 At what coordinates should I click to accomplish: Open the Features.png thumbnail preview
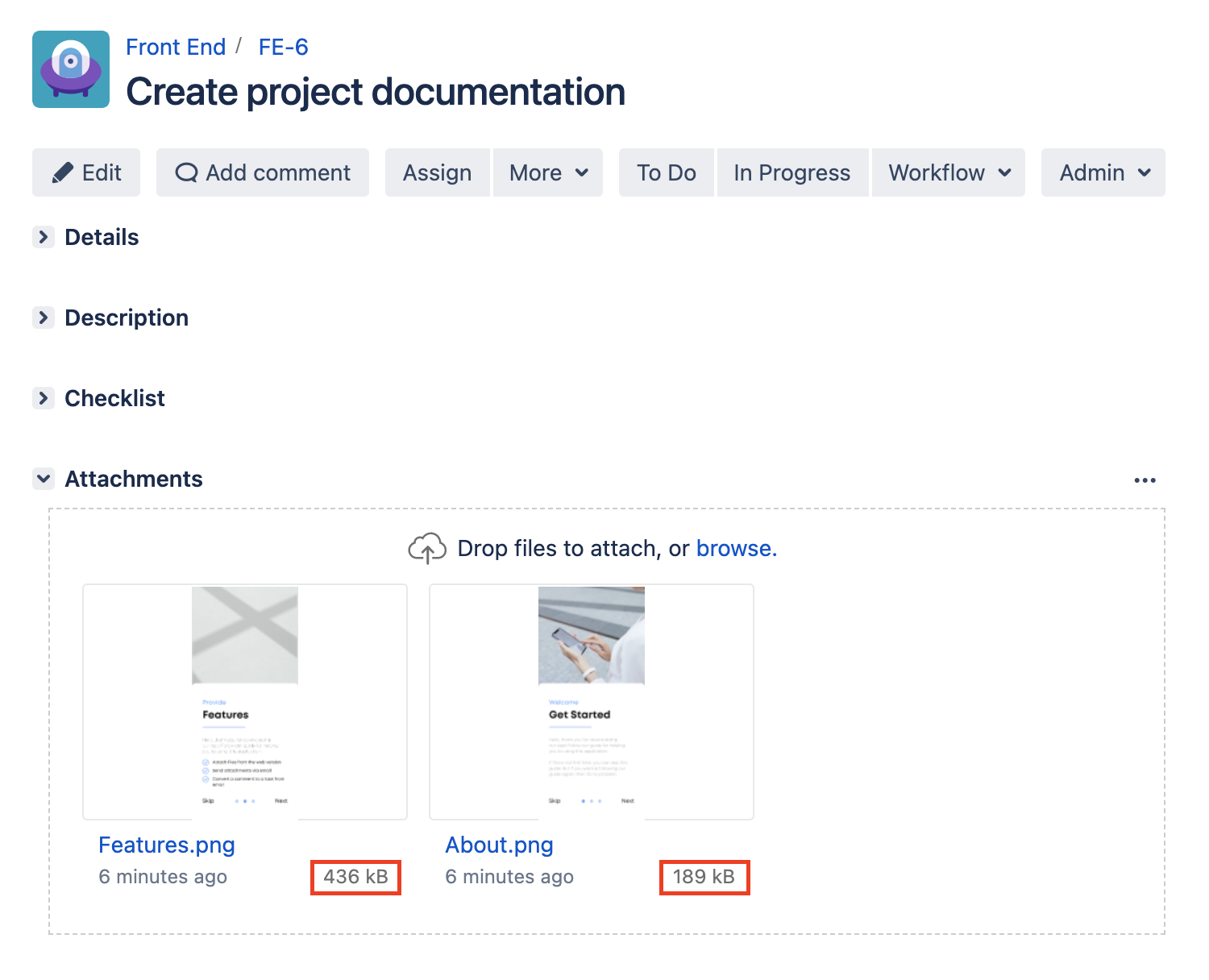point(245,701)
